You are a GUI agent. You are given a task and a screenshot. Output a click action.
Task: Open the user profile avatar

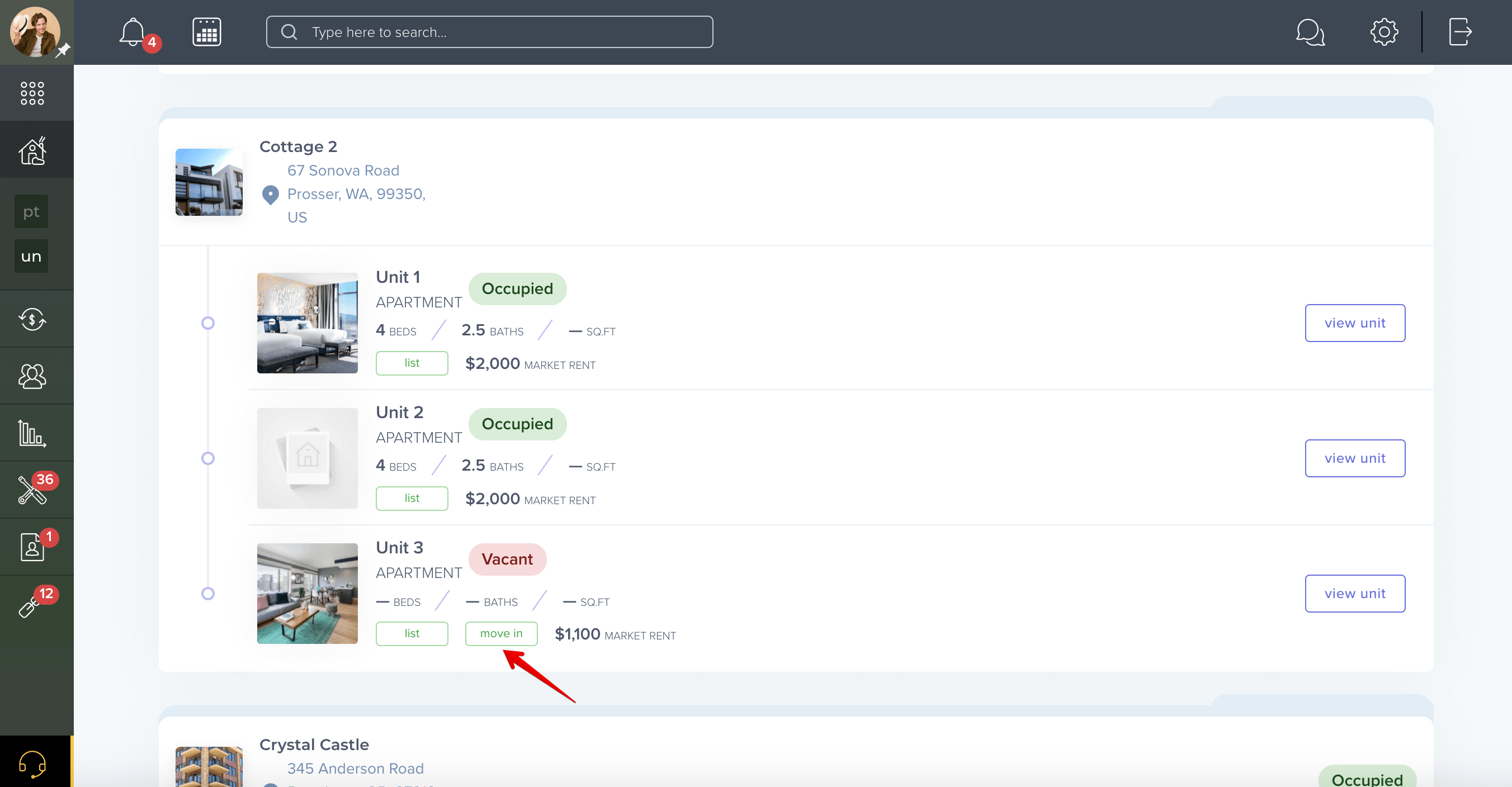click(35, 32)
